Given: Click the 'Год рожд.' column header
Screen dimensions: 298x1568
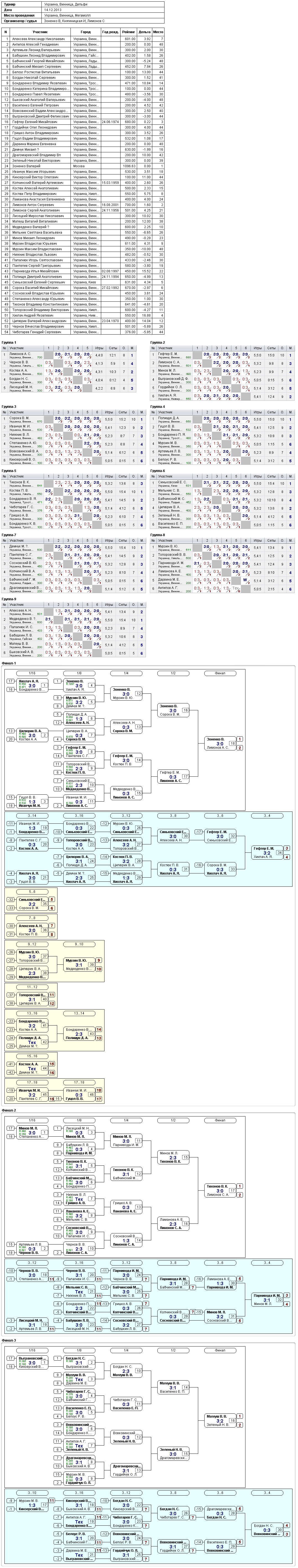Looking at the screenshot, I should [x=110, y=32].
